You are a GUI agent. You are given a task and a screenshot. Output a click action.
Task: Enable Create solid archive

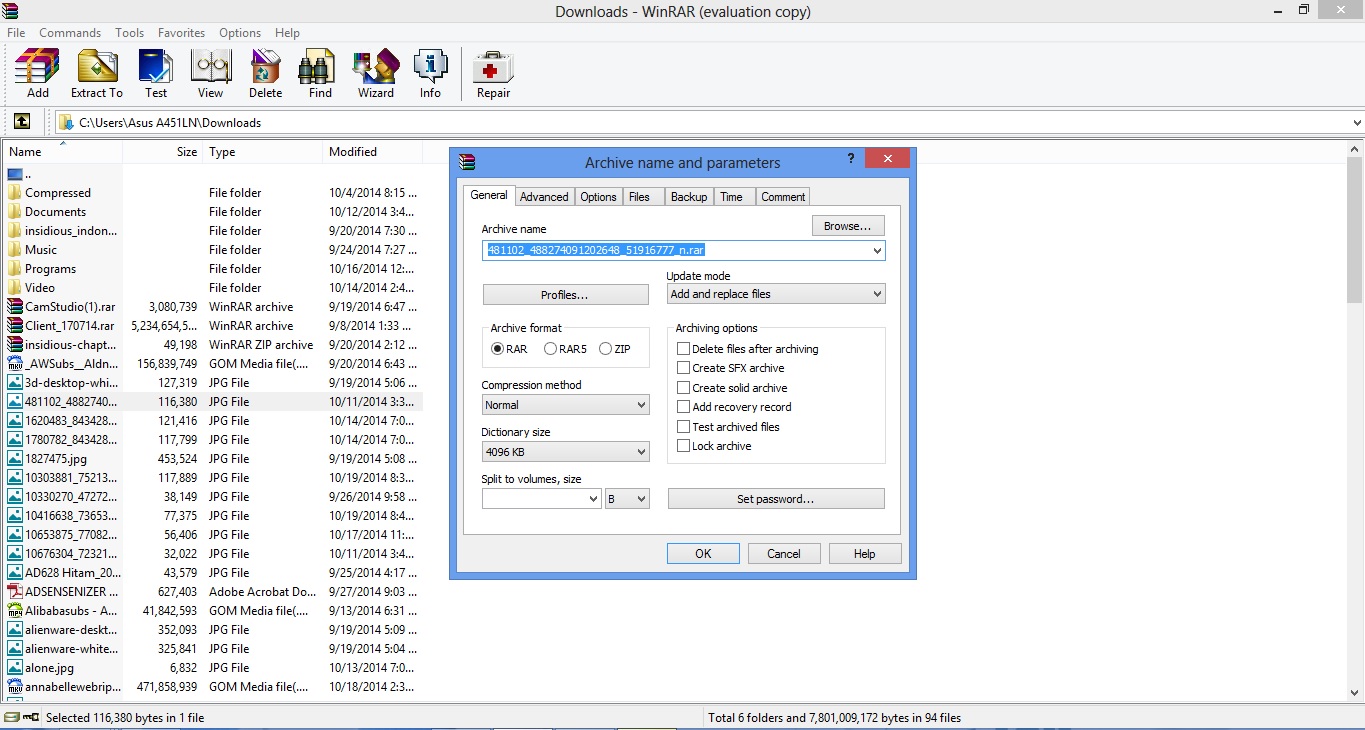coord(684,388)
